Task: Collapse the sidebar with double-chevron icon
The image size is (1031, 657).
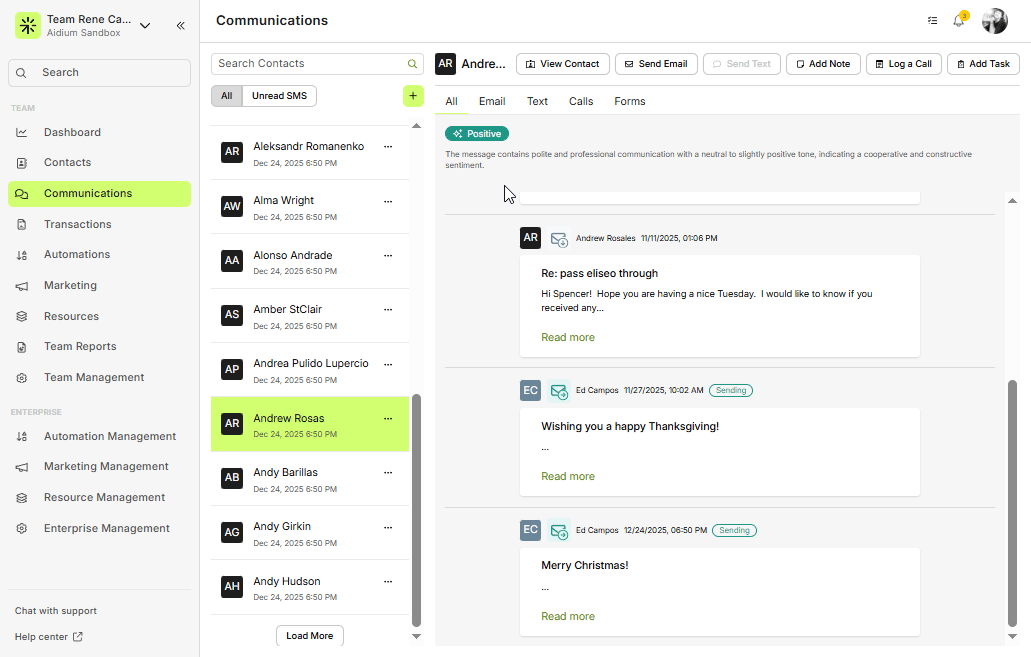Action: (x=180, y=26)
